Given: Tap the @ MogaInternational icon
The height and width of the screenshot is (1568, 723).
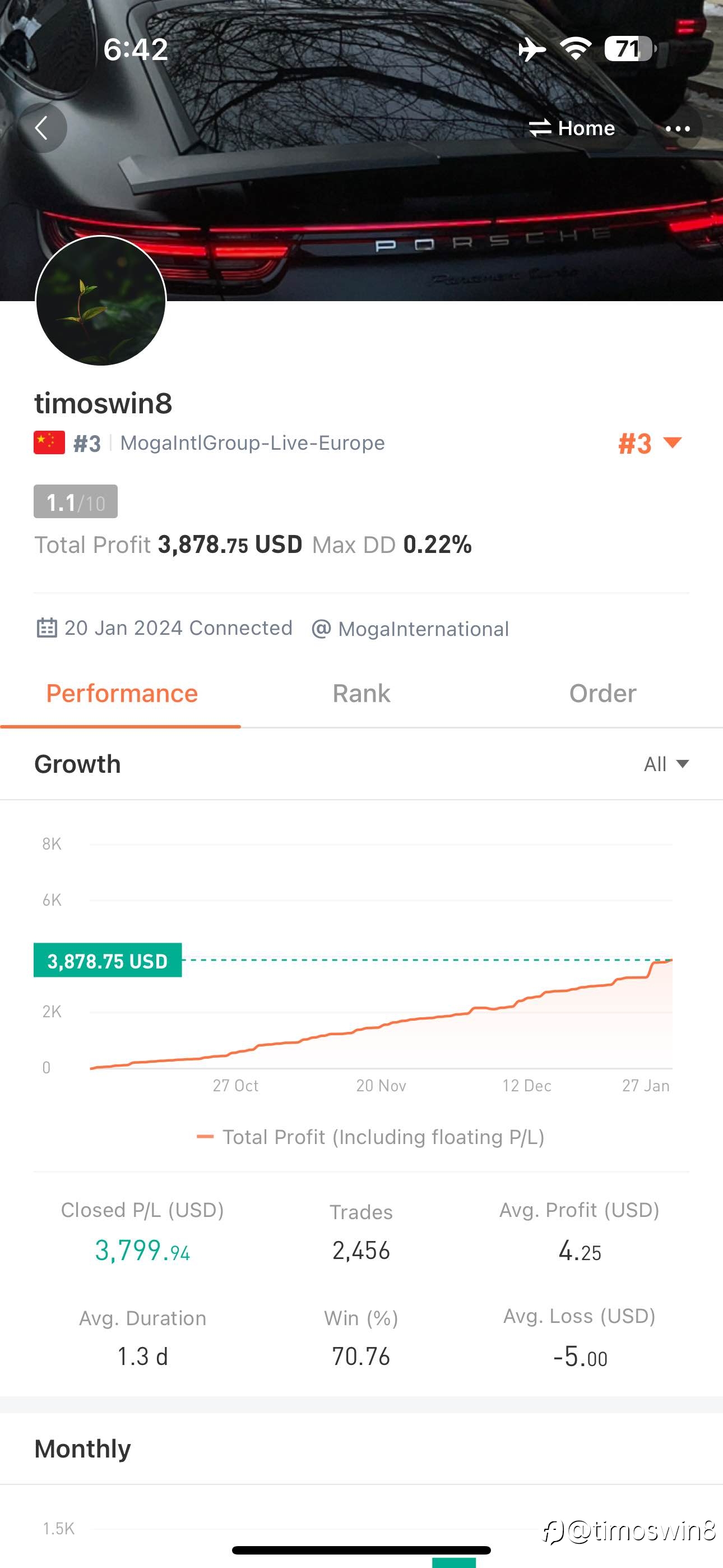Looking at the screenshot, I should click(321, 628).
